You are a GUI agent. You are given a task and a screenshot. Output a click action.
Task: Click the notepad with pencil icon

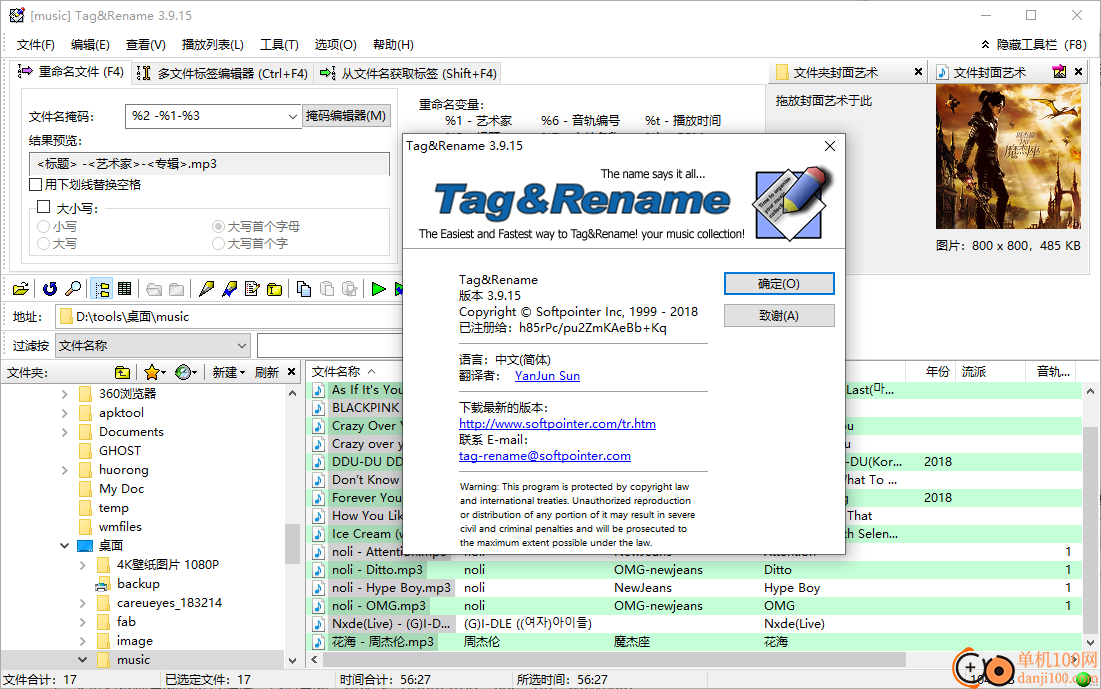coord(252,289)
